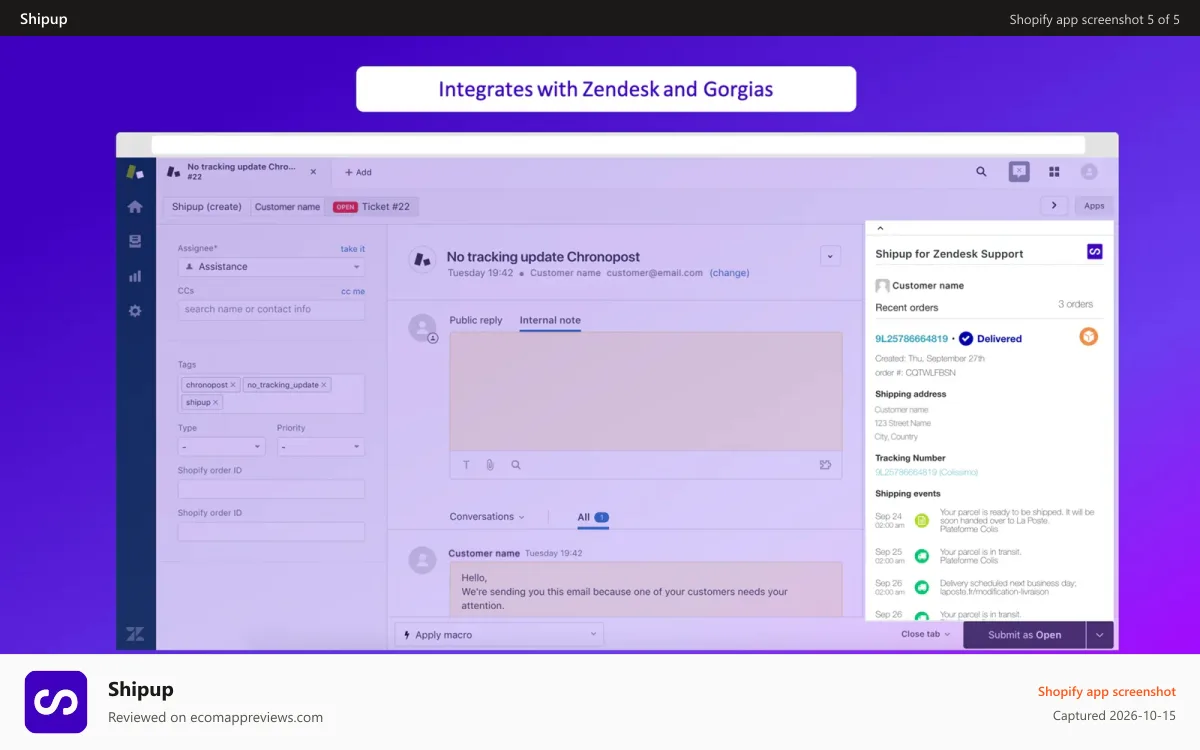Select the Customer name breadcrumb tab
Image resolution: width=1200 pixels, height=750 pixels.
pyautogui.click(x=288, y=207)
